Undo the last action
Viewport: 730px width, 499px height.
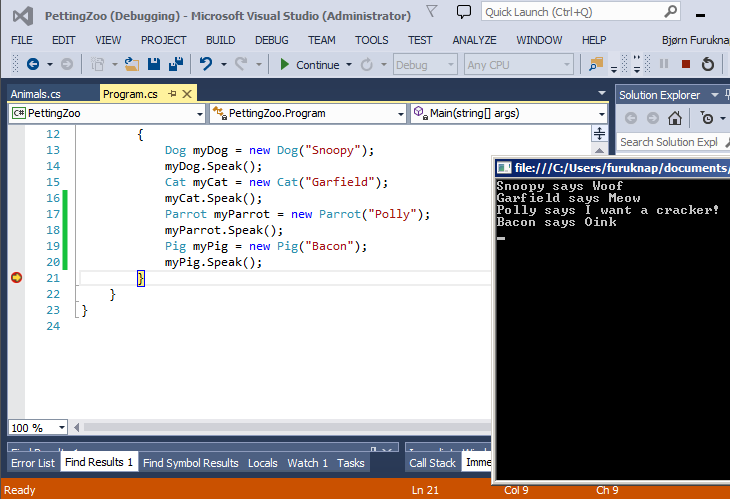(x=206, y=64)
